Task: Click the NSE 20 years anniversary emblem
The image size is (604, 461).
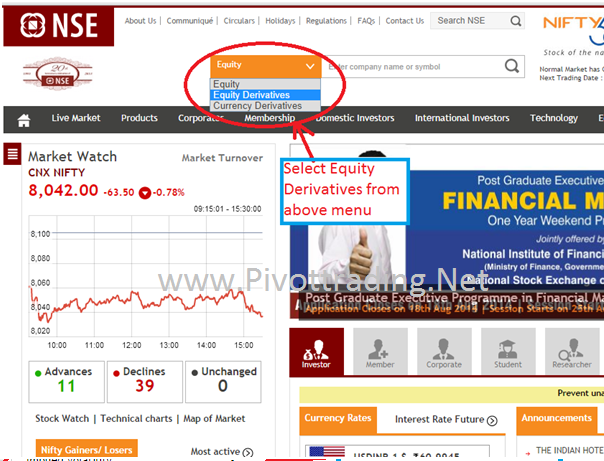Action: (x=58, y=73)
